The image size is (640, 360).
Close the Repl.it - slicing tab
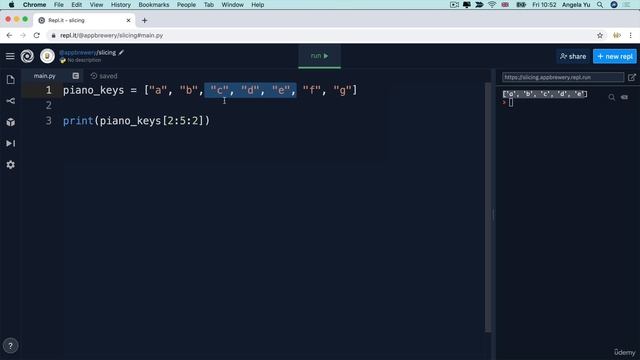point(129,20)
